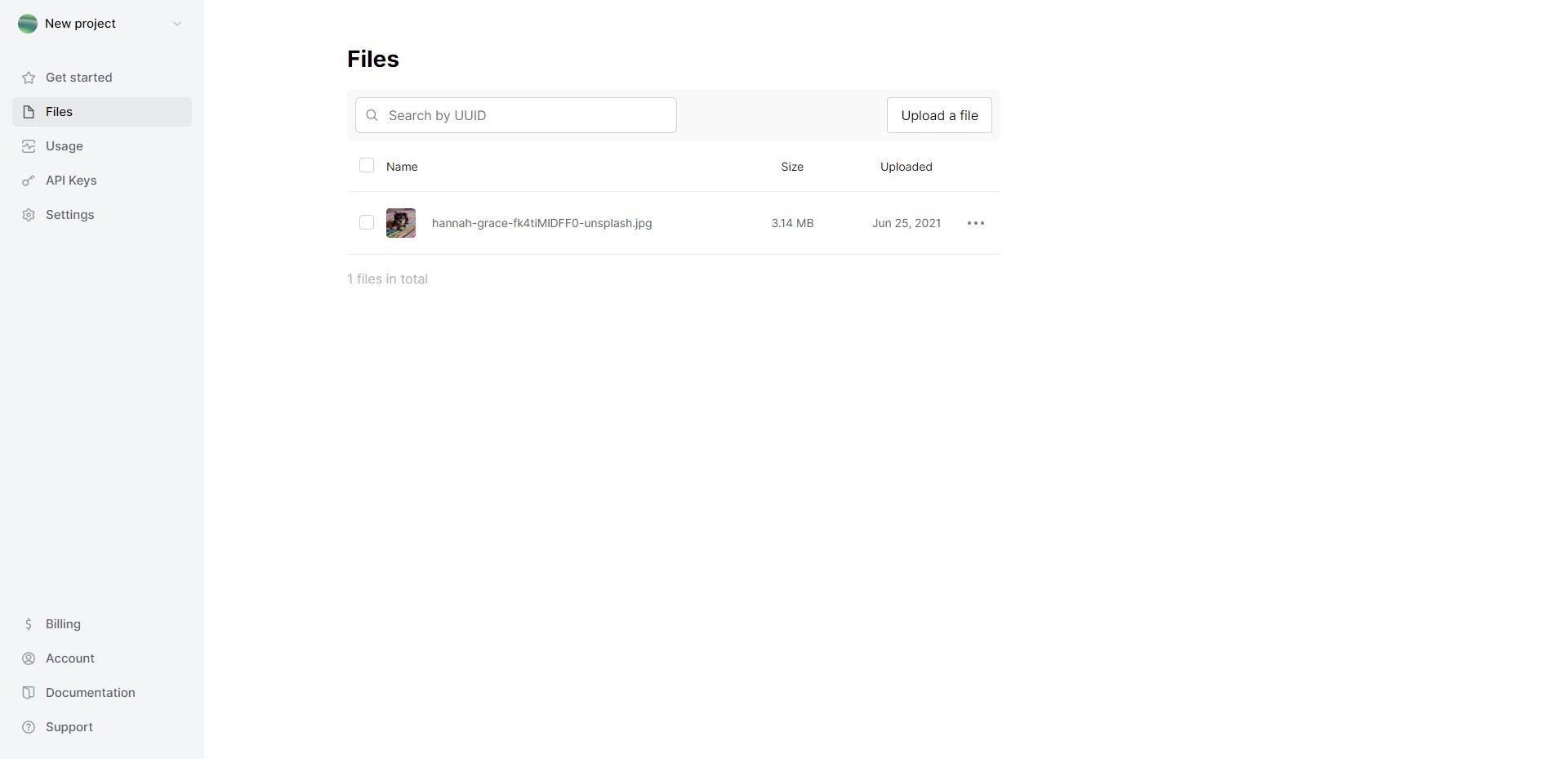Click the Billing lightning icon
1568x759 pixels.
[x=29, y=623]
